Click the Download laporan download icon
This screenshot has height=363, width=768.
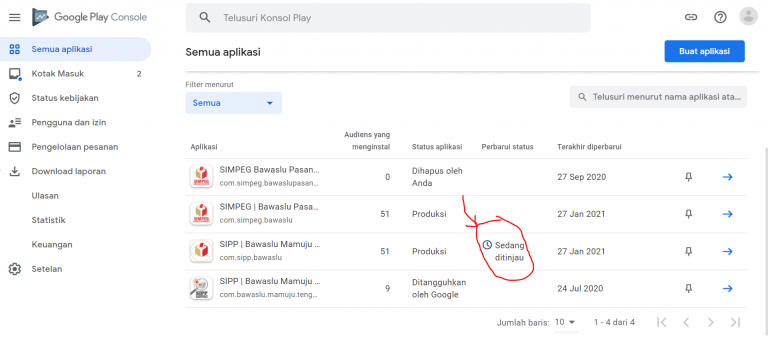[x=15, y=171]
